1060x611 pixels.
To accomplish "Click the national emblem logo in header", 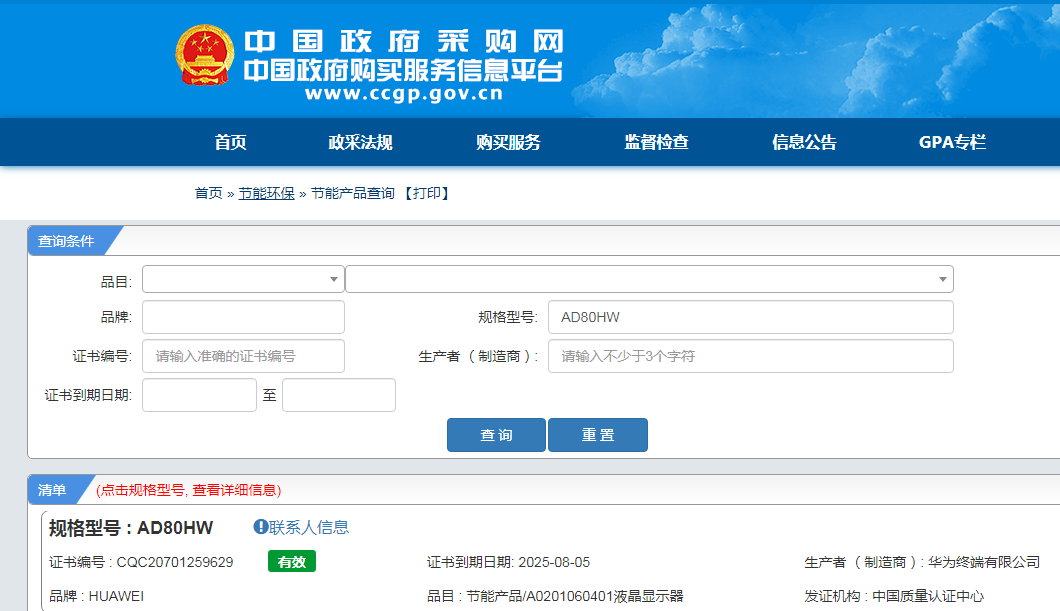I will (205, 55).
